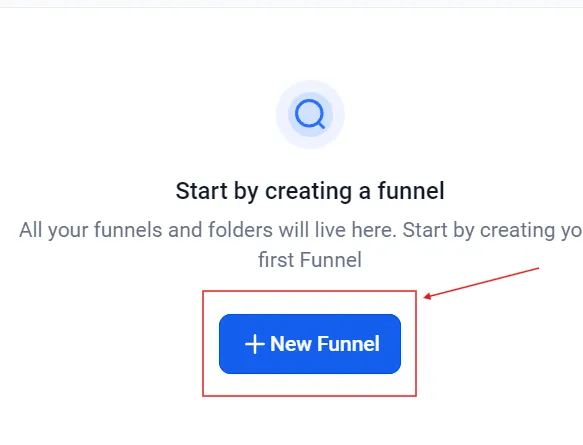
Task: Click the bottom edge of the red highlight box
Action: (x=309, y=396)
